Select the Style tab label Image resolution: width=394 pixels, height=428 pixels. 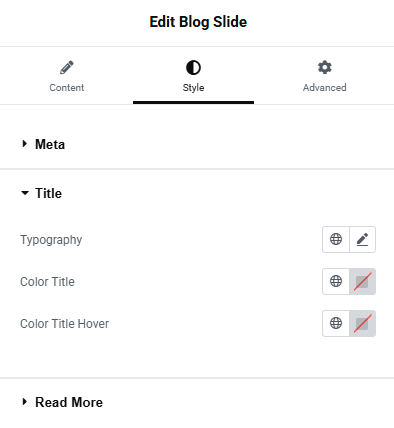193,88
